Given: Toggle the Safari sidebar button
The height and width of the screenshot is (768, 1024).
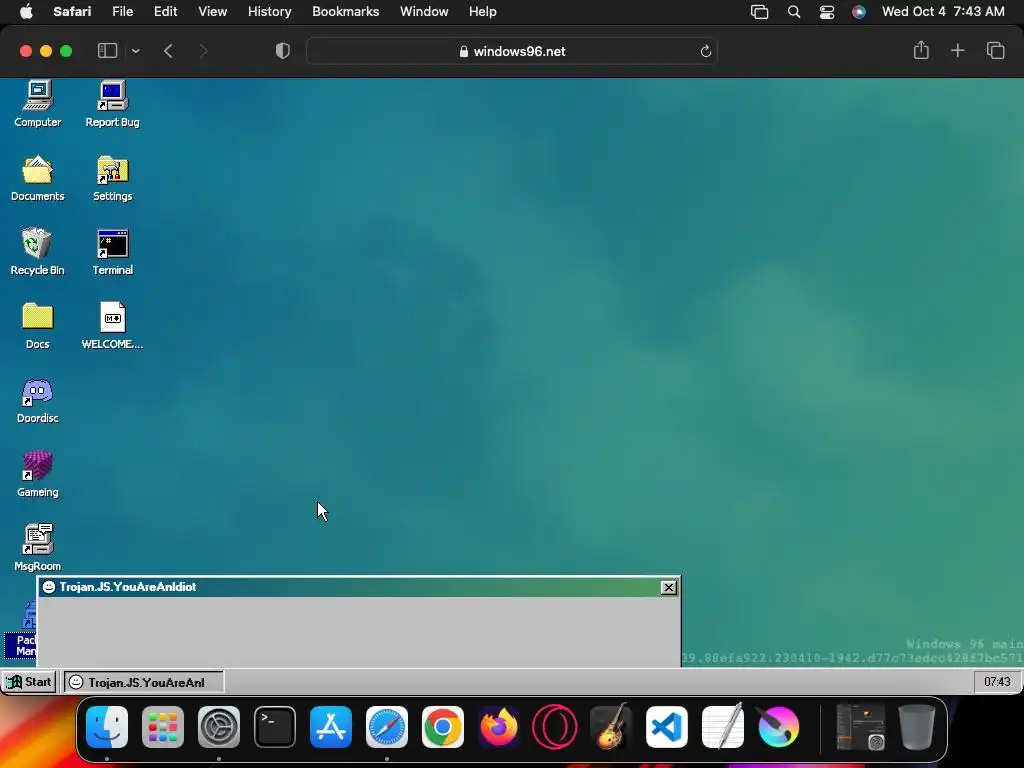Looking at the screenshot, I should coord(107,51).
